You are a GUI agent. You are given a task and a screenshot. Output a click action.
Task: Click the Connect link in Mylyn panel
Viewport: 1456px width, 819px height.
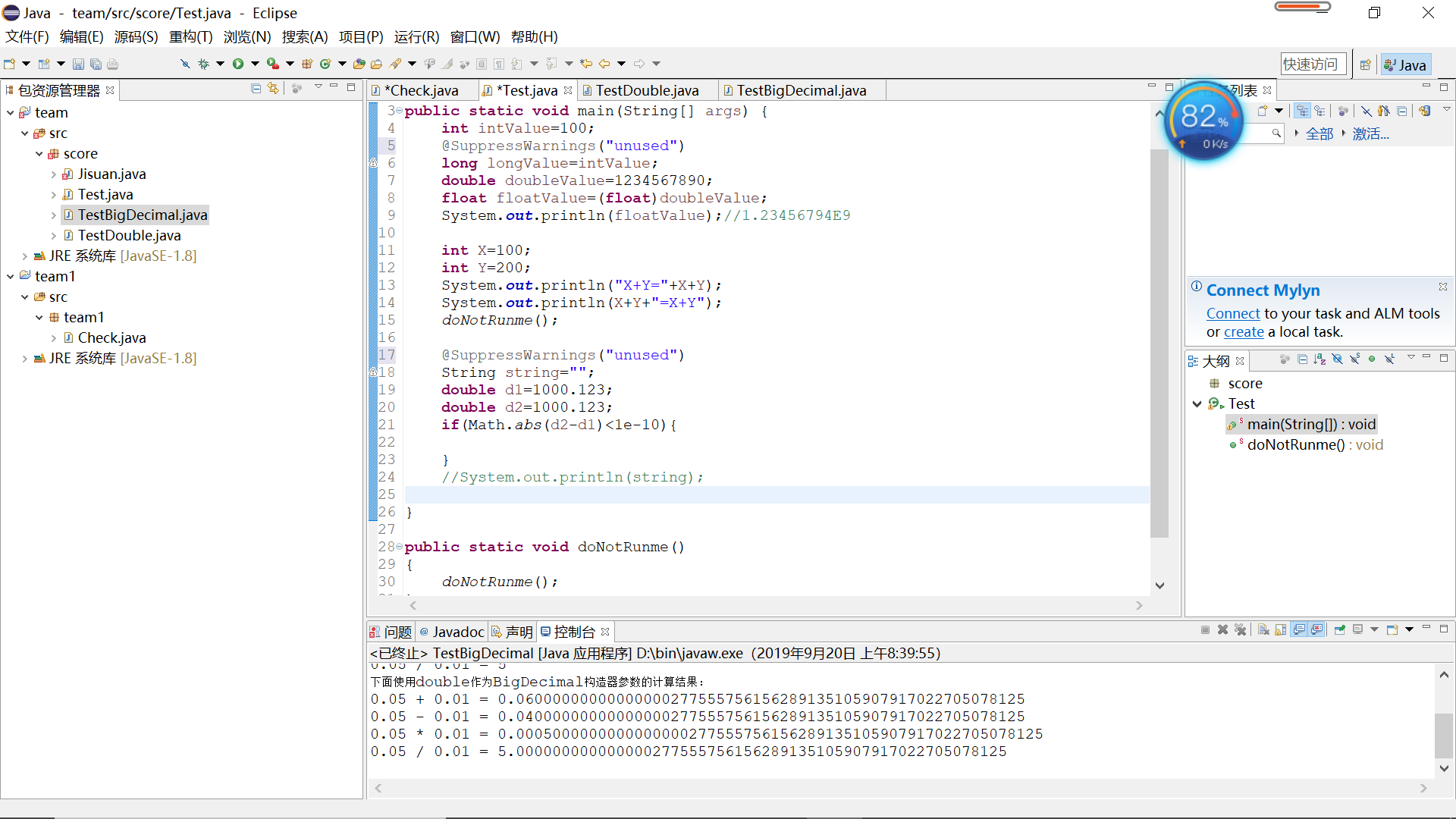(x=1233, y=313)
